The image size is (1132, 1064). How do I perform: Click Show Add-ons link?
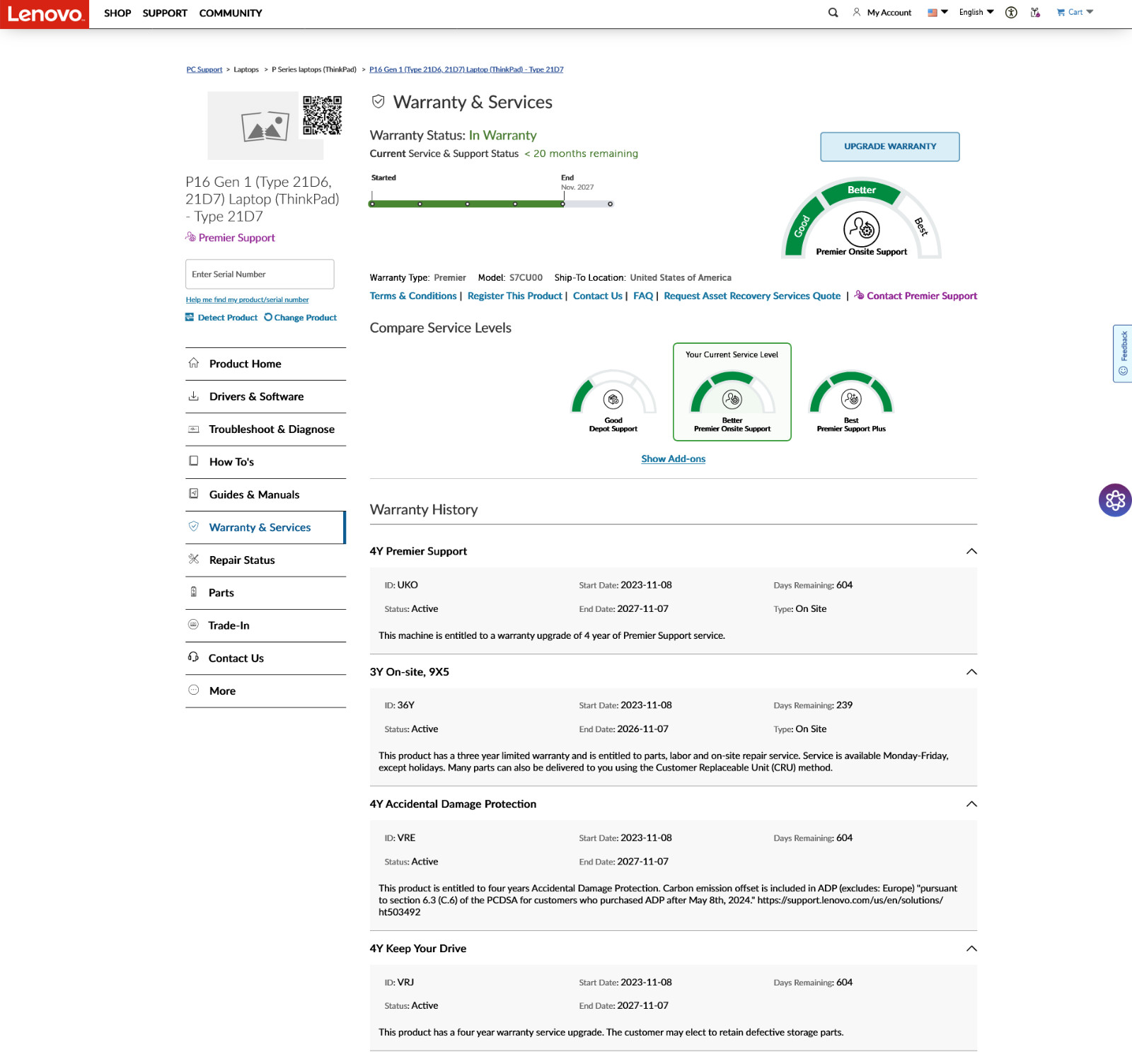(x=674, y=459)
